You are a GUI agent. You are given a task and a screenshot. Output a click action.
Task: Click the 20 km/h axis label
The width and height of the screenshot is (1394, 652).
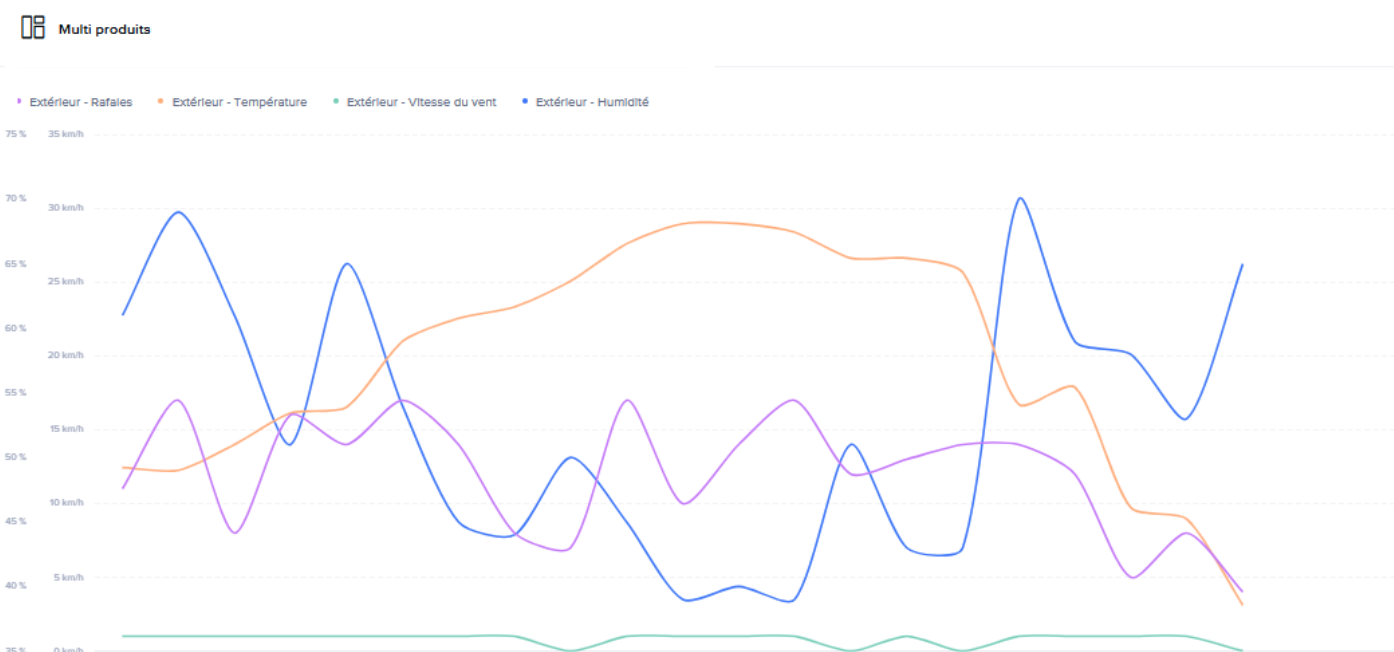coord(66,355)
